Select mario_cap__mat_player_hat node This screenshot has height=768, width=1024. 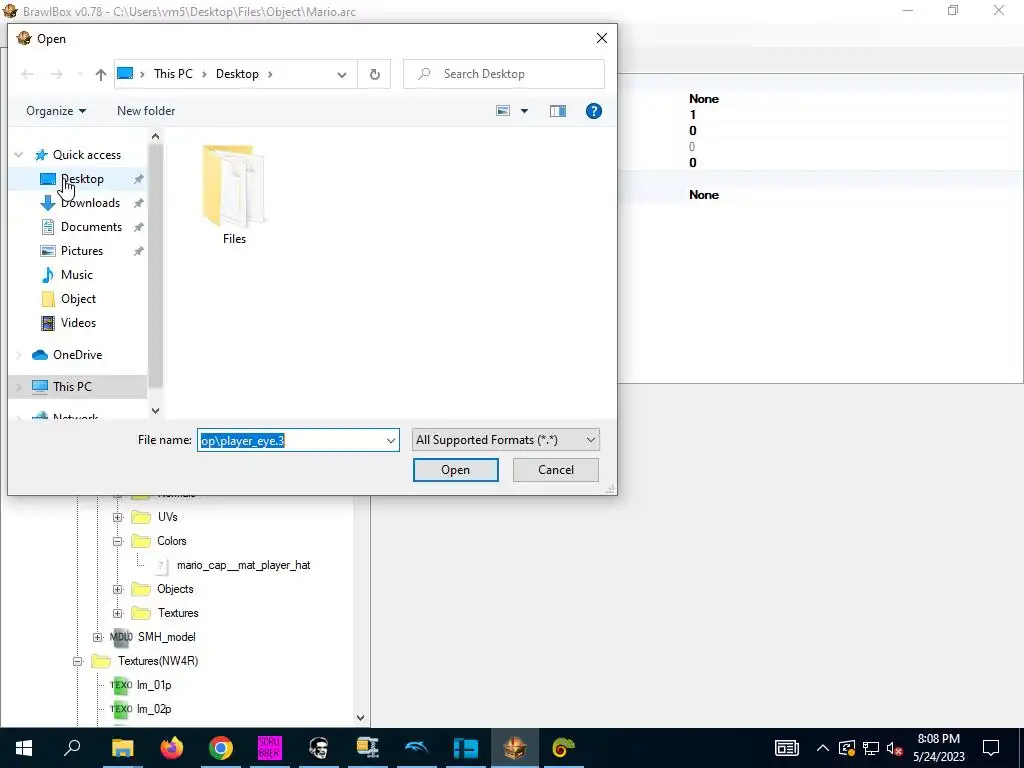coord(243,566)
